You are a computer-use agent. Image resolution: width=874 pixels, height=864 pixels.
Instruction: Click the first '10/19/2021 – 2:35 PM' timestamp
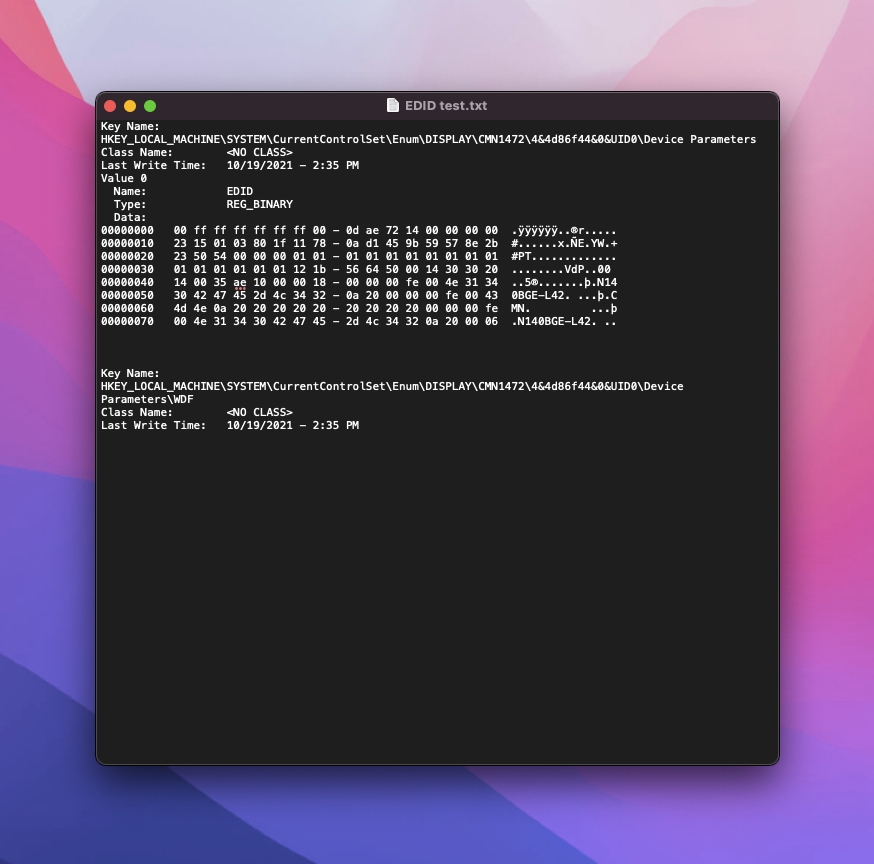pos(293,166)
